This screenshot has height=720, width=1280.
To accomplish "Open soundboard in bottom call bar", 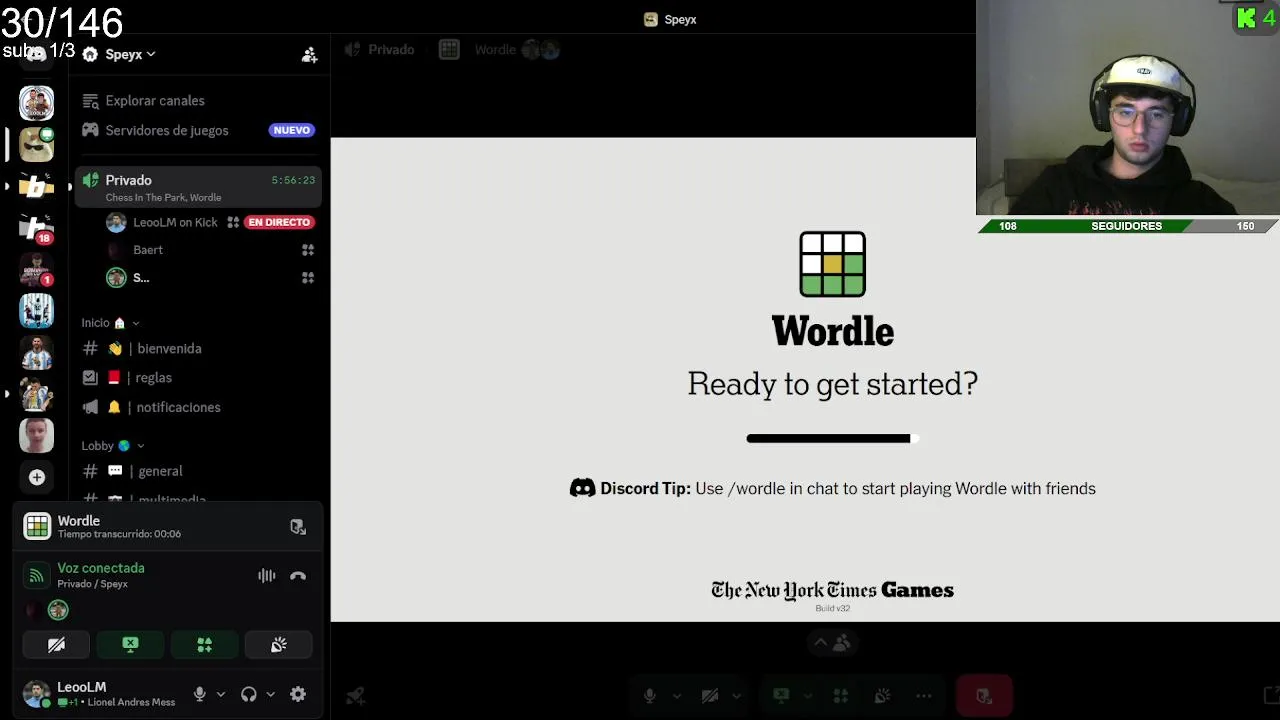I will click(882, 696).
